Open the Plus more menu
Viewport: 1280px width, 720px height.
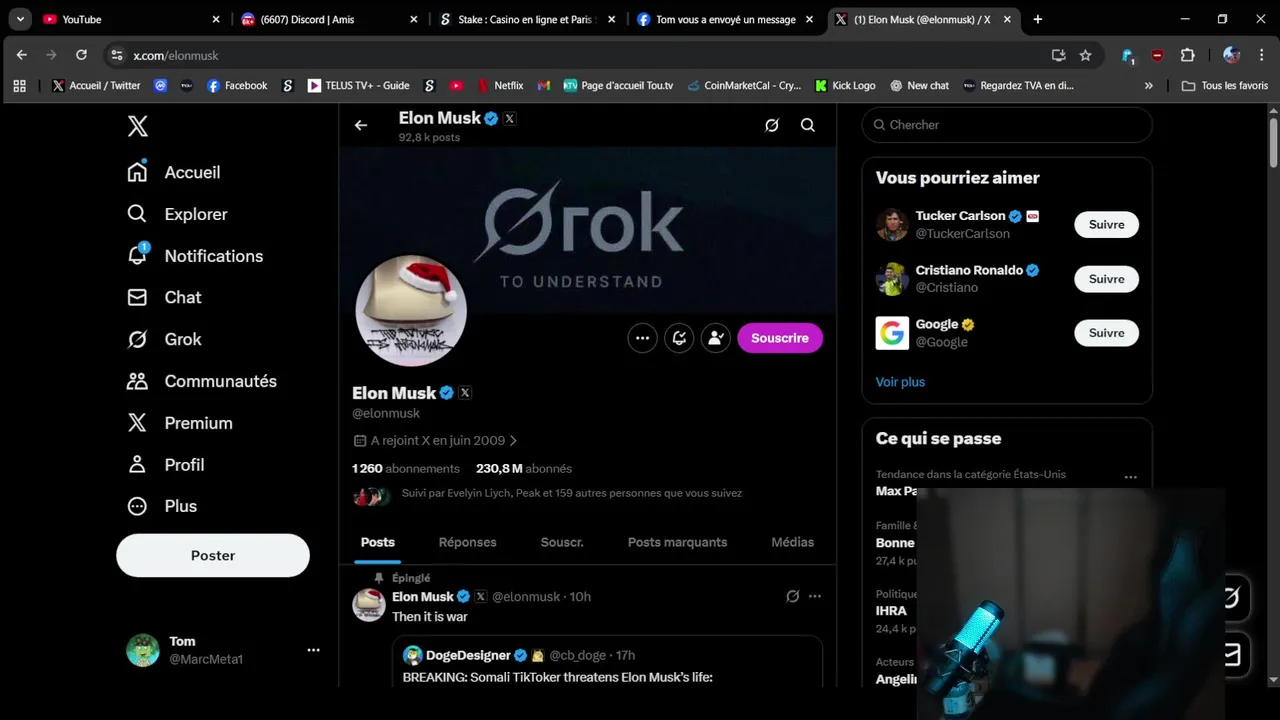click(x=162, y=506)
